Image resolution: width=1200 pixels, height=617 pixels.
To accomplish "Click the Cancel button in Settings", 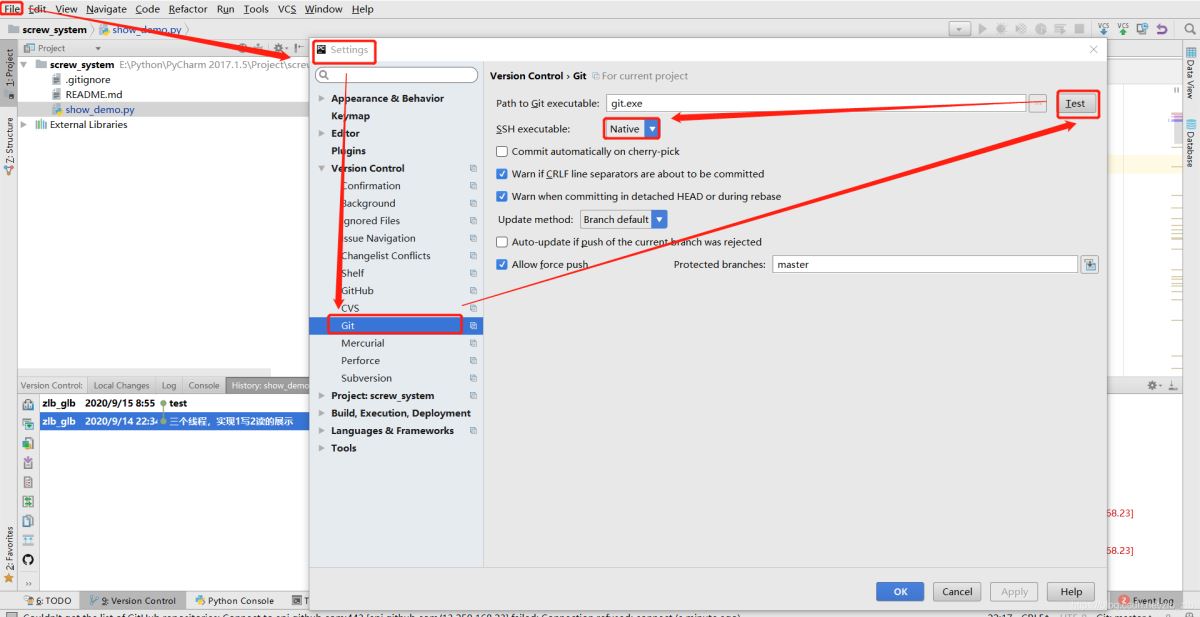I will pos(957,591).
